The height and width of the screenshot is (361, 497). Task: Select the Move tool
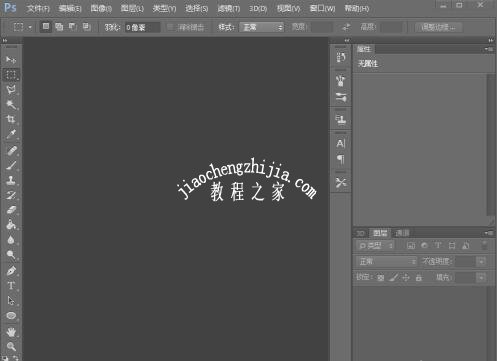point(11,60)
